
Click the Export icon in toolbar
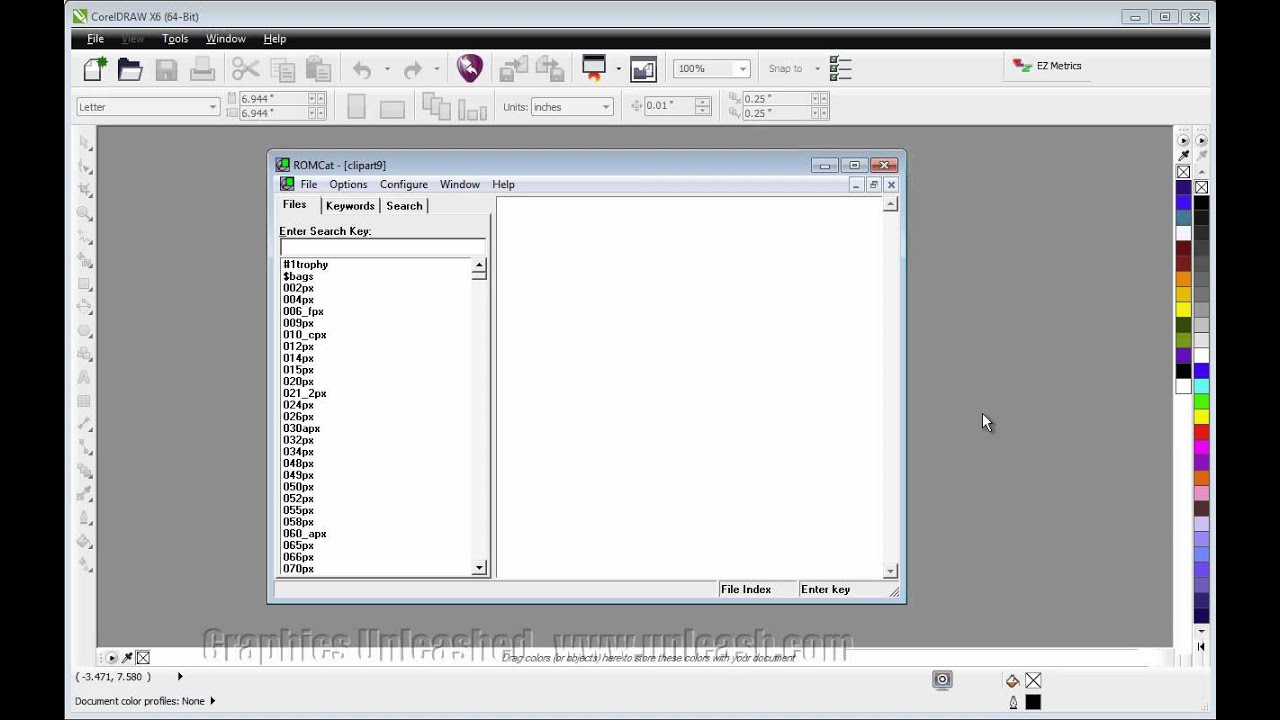(x=550, y=69)
